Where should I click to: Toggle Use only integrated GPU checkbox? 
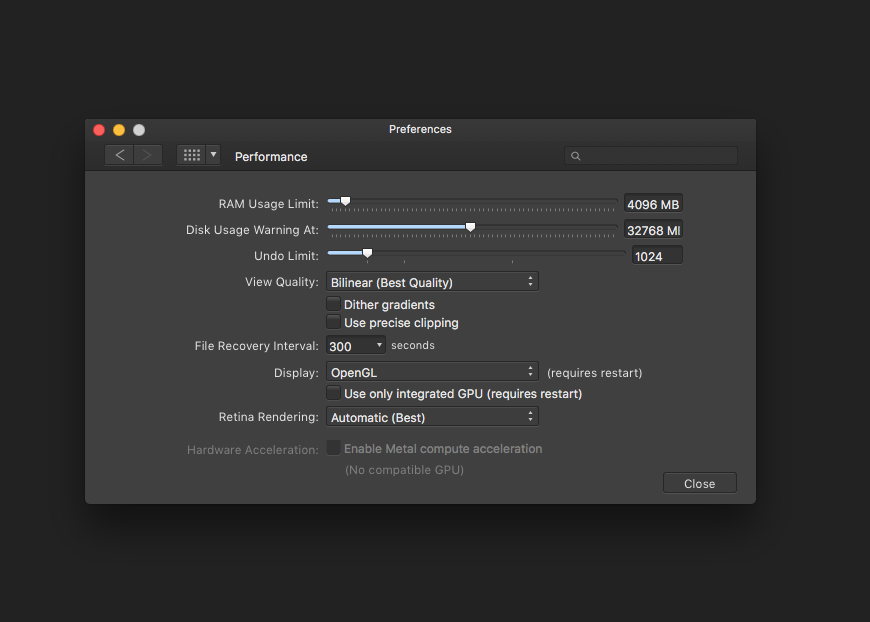click(x=333, y=393)
